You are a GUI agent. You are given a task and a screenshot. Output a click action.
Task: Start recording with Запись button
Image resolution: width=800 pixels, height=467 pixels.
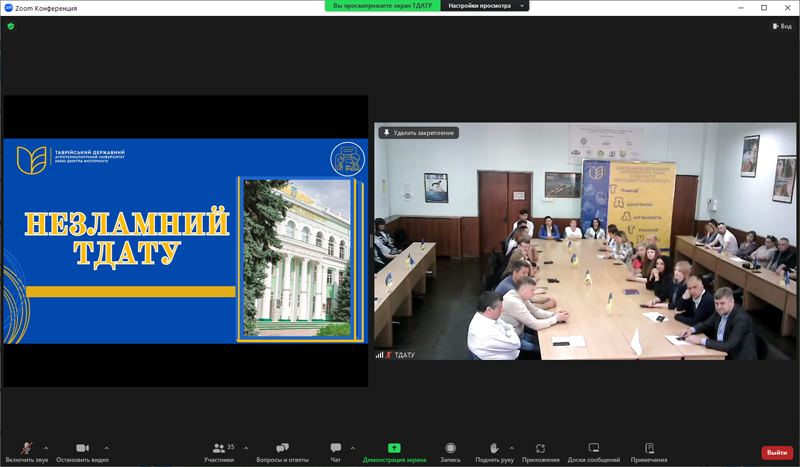(x=451, y=453)
